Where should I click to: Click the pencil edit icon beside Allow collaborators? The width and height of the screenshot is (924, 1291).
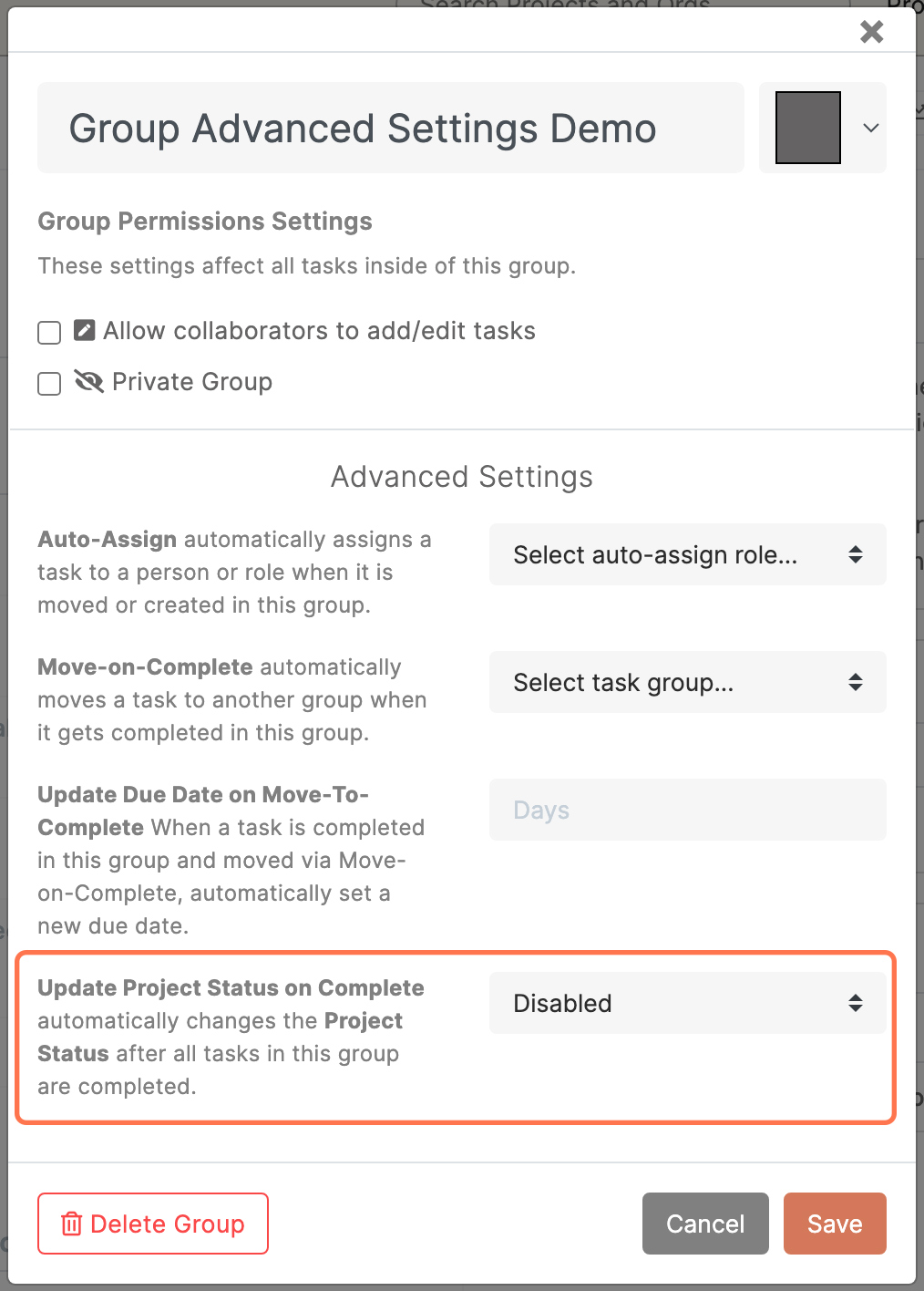coord(84,330)
